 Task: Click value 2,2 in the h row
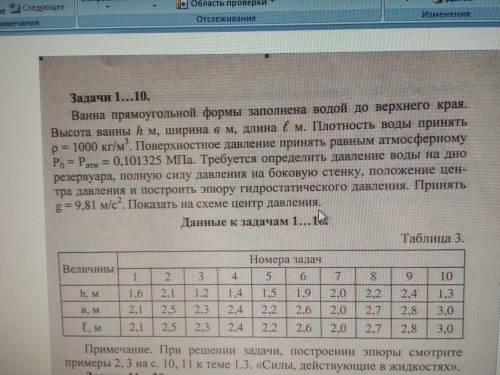[x=373, y=293]
